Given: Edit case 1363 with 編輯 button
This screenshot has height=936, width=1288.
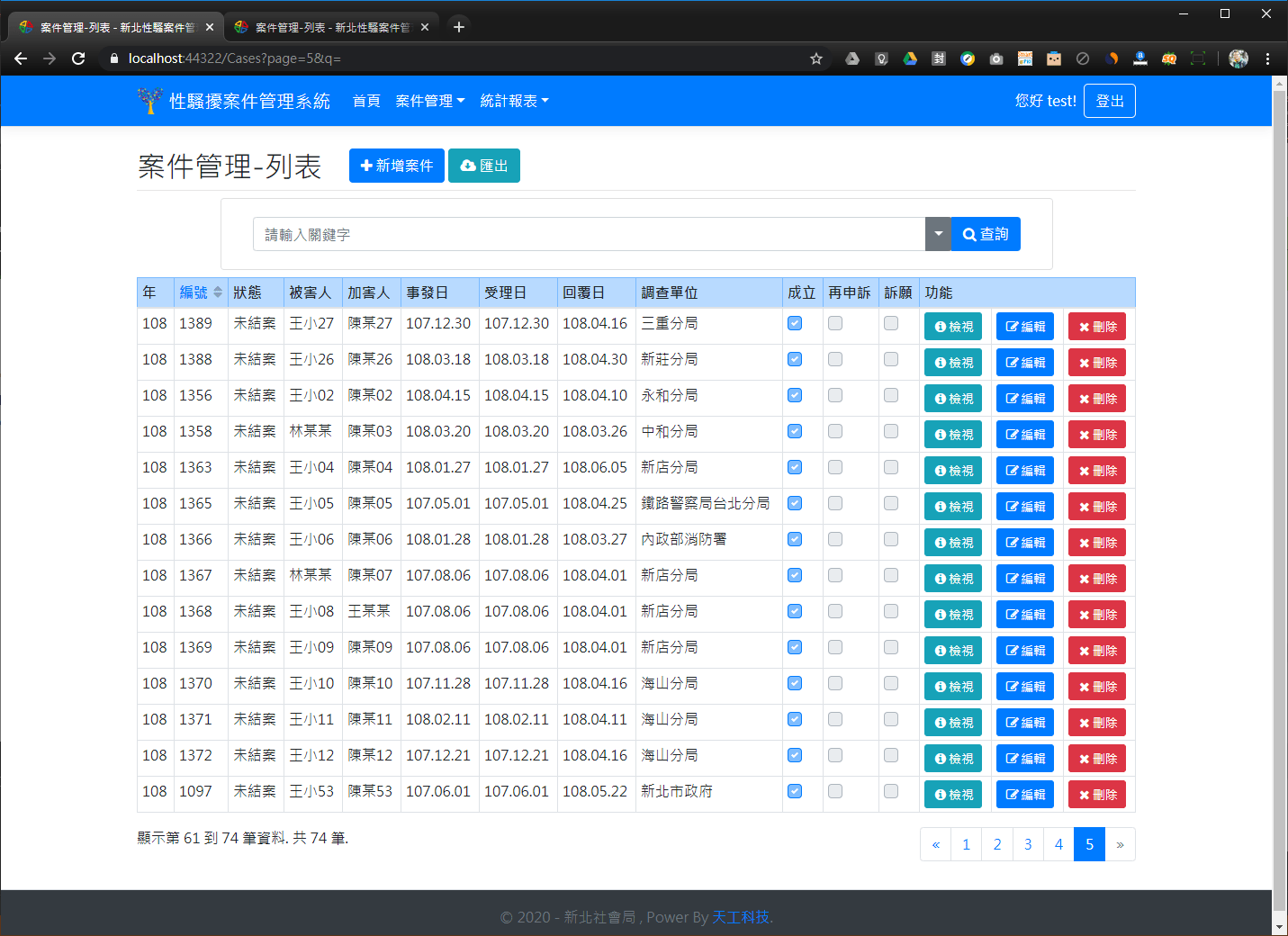Looking at the screenshot, I should [x=1025, y=471].
